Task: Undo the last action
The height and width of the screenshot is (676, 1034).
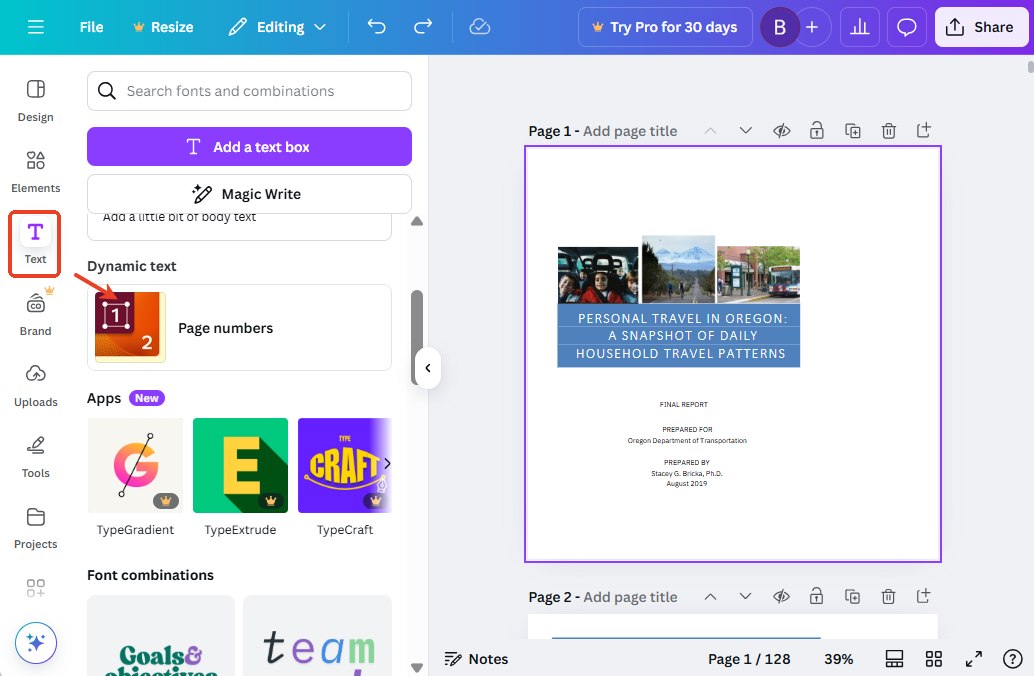Action: pyautogui.click(x=376, y=27)
